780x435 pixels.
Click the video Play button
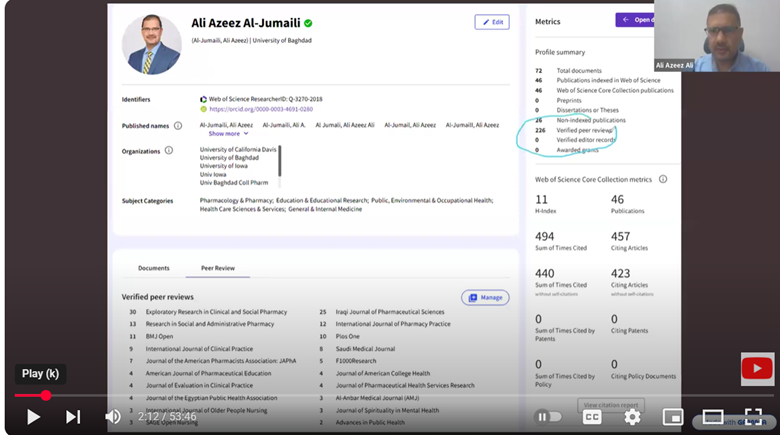[33, 417]
